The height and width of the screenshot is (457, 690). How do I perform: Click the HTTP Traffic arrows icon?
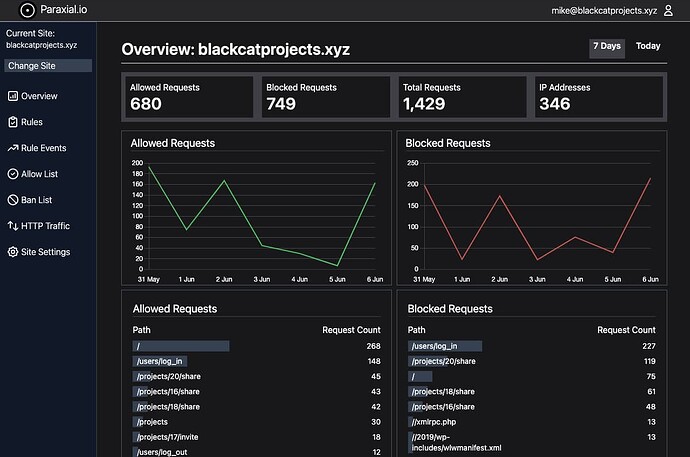click(x=13, y=226)
